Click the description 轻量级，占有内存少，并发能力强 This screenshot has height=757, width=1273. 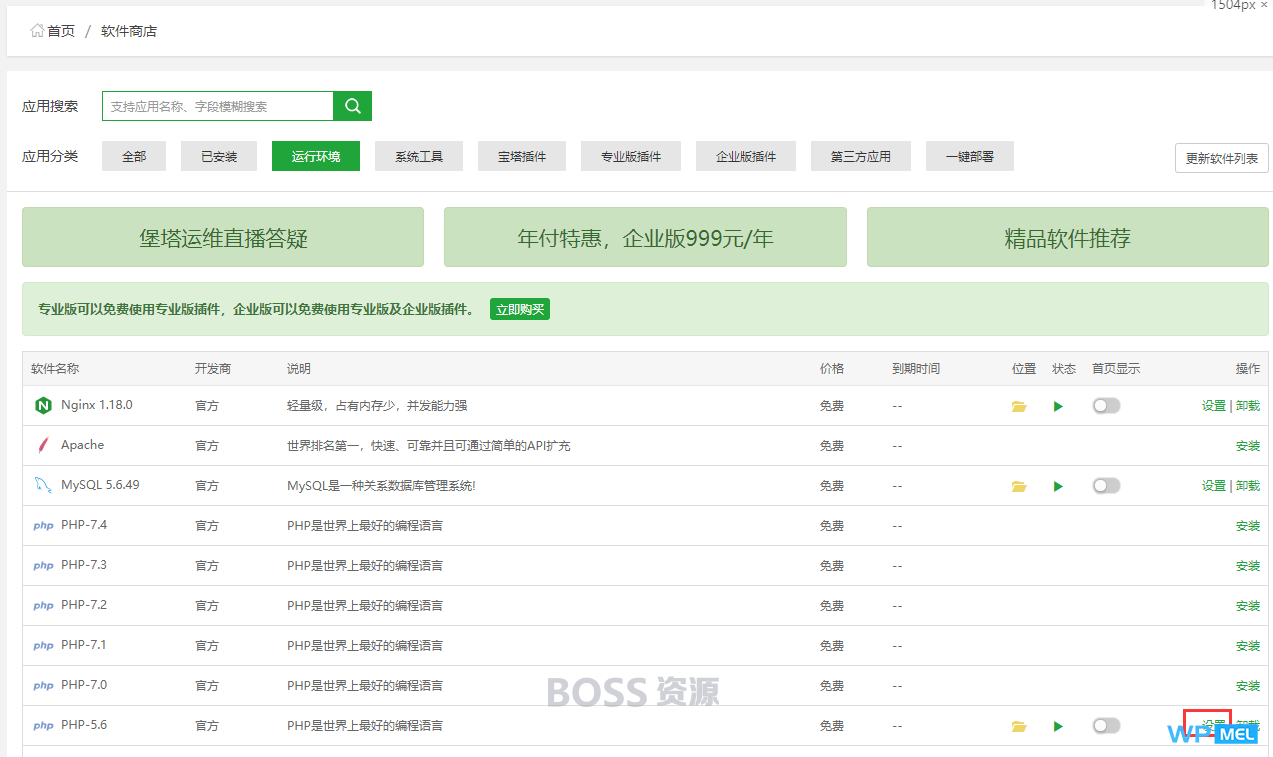(x=377, y=406)
